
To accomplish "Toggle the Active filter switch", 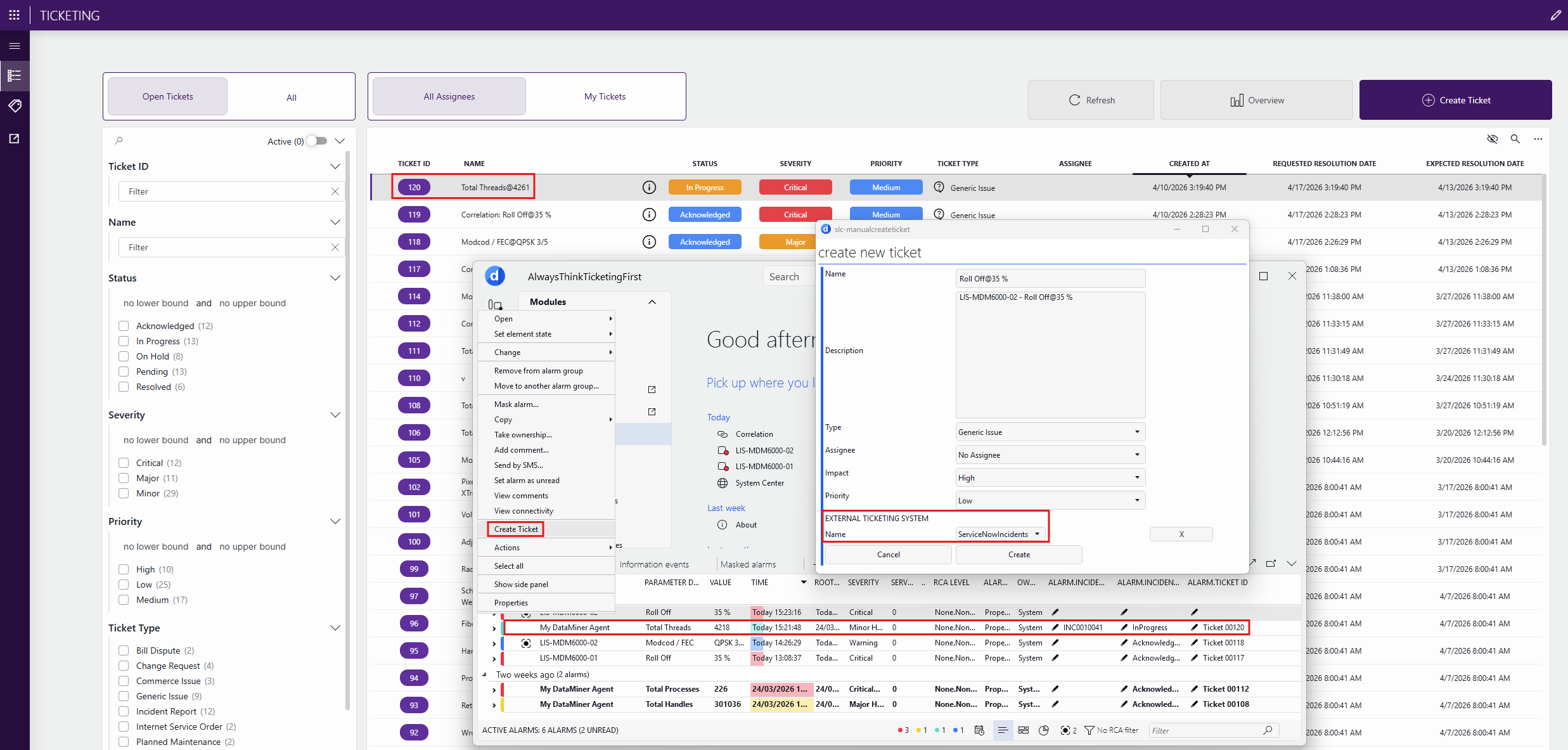I will click(x=317, y=141).
